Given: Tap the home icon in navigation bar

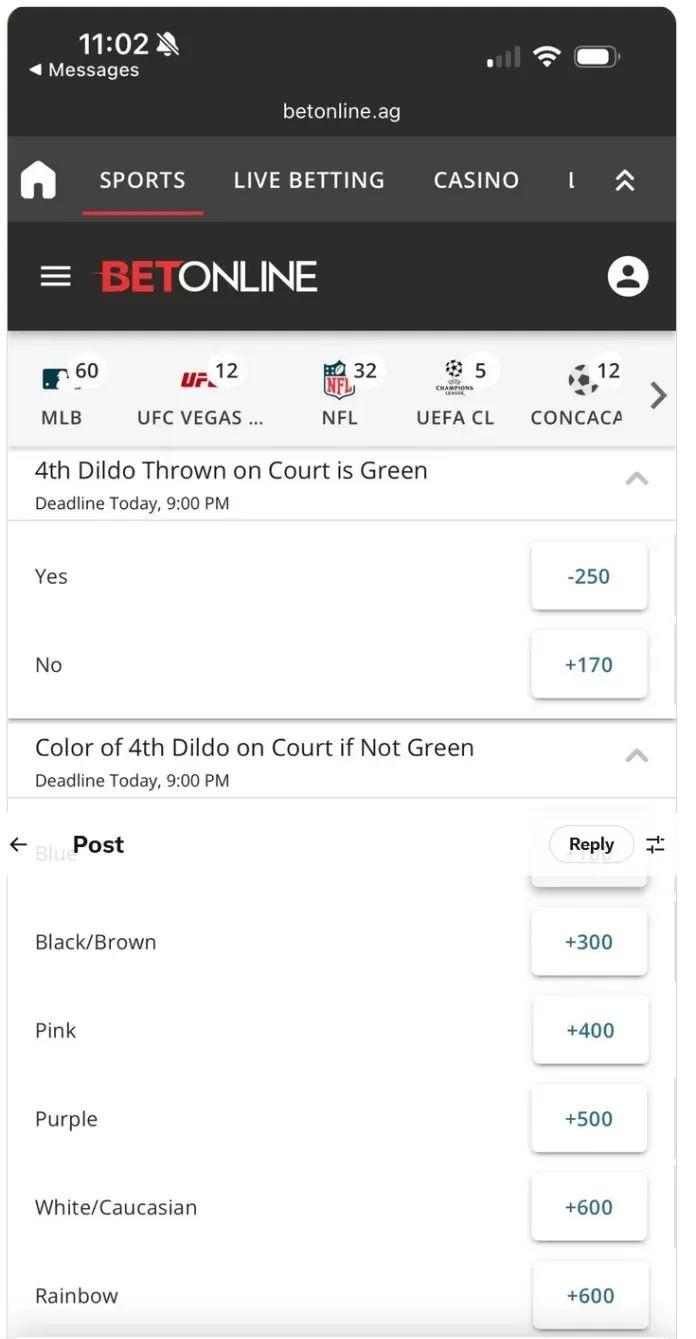Looking at the screenshot, I should [x=38, y=181].
